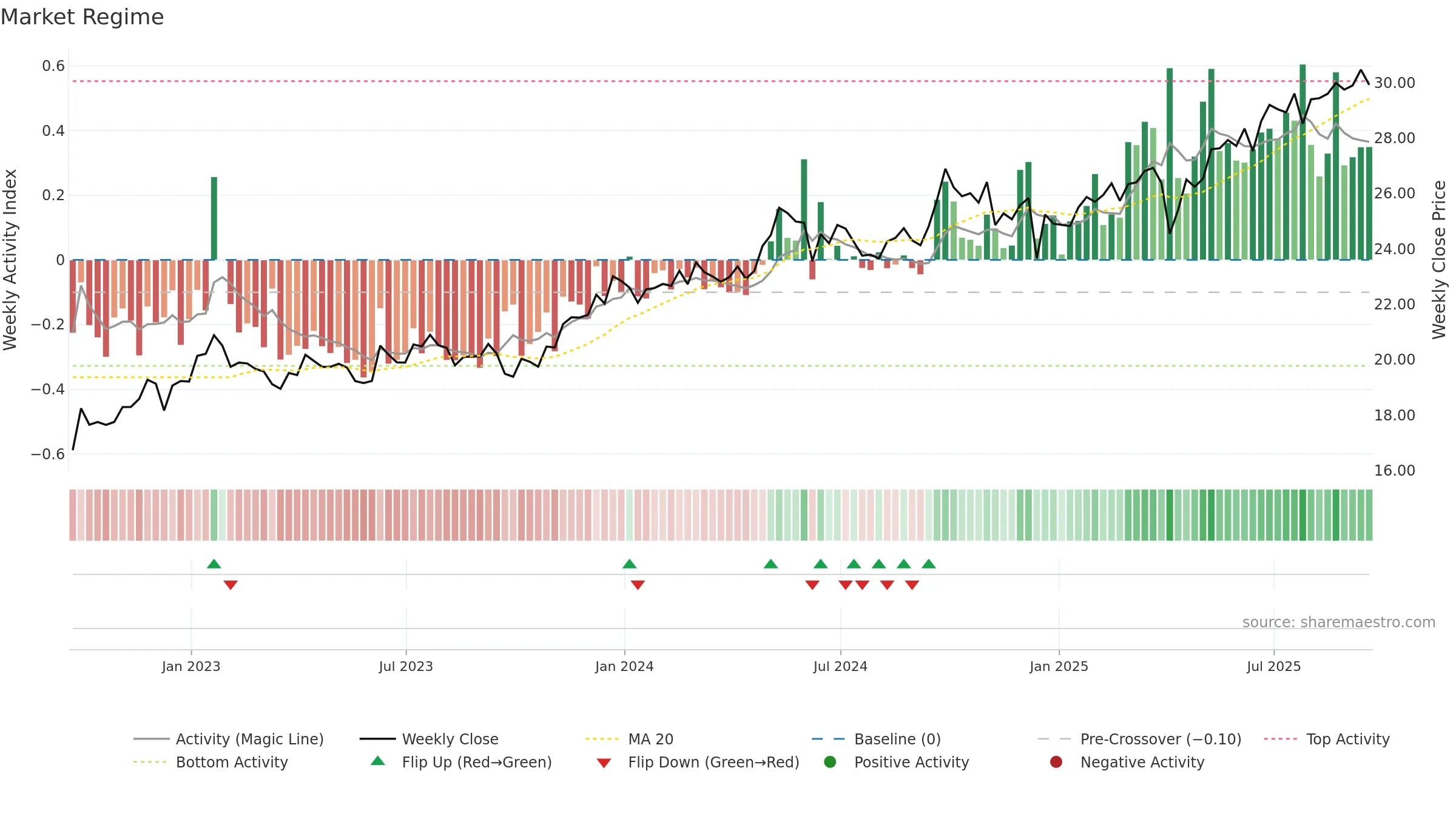The height and width of the screenshot is (819, 1456).
Task: Click the green Flip Up triangle legend icon
Action: pos(378,761)
